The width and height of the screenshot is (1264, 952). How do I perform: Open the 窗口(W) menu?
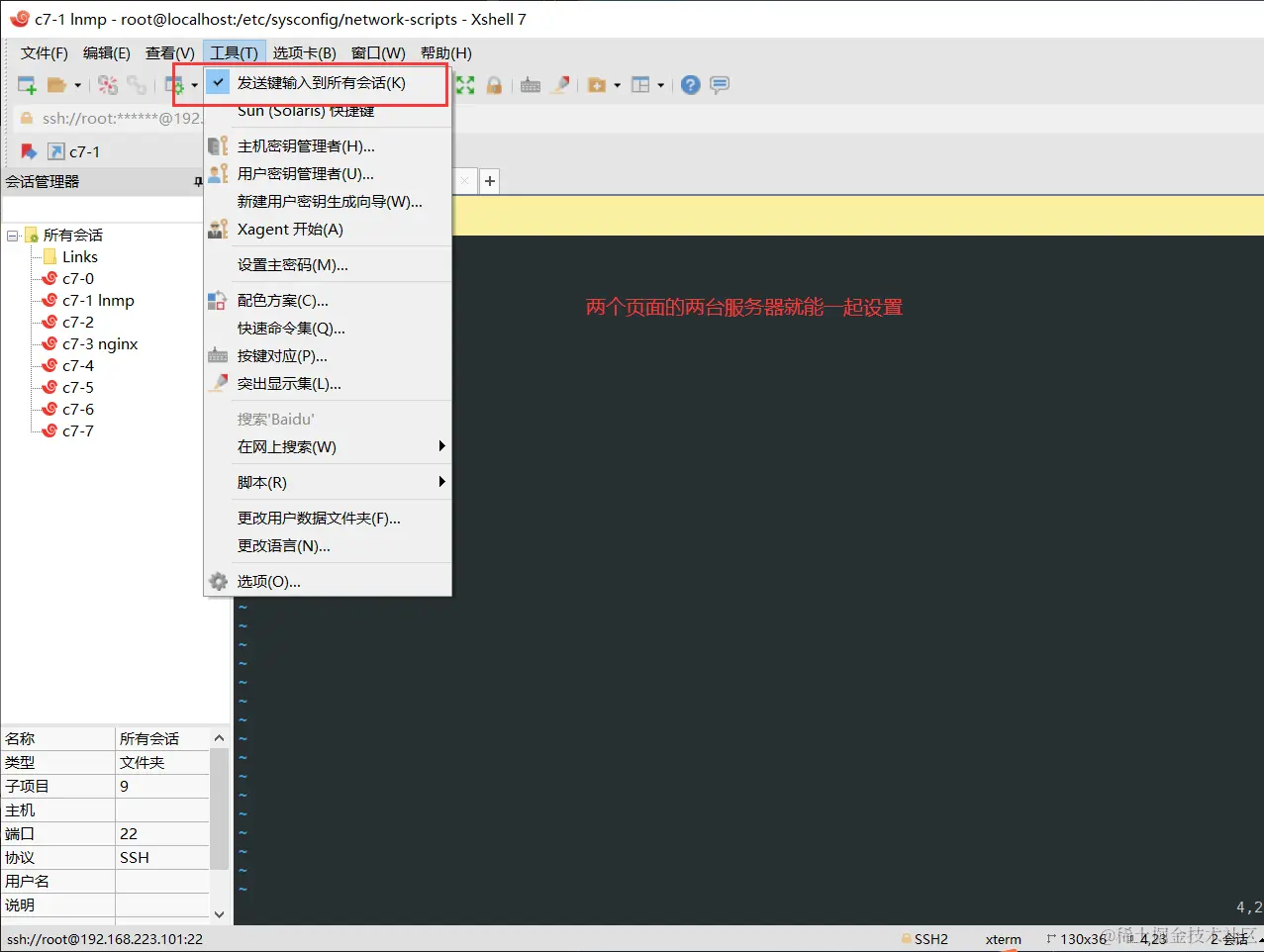pyautogui.click(x=378, y=53)
